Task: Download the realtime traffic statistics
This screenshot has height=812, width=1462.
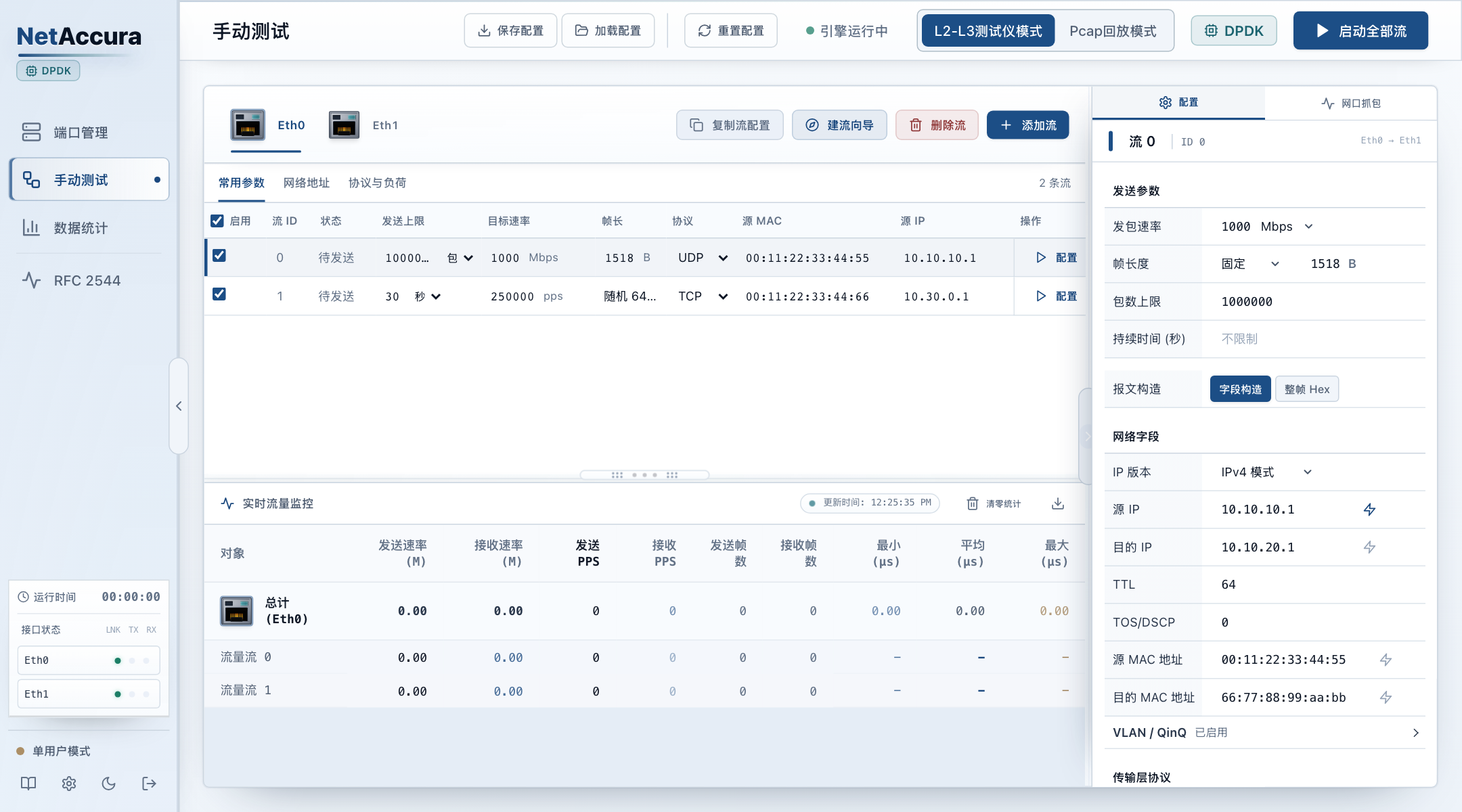Action: (x=1058, y=503)
